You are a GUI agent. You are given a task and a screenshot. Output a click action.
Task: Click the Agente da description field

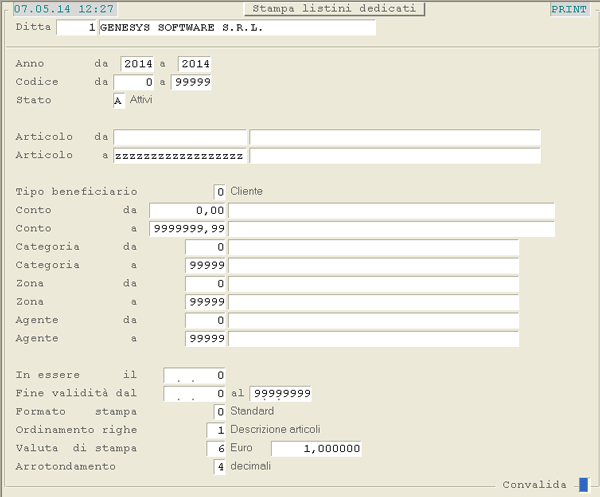coord(373,320)
